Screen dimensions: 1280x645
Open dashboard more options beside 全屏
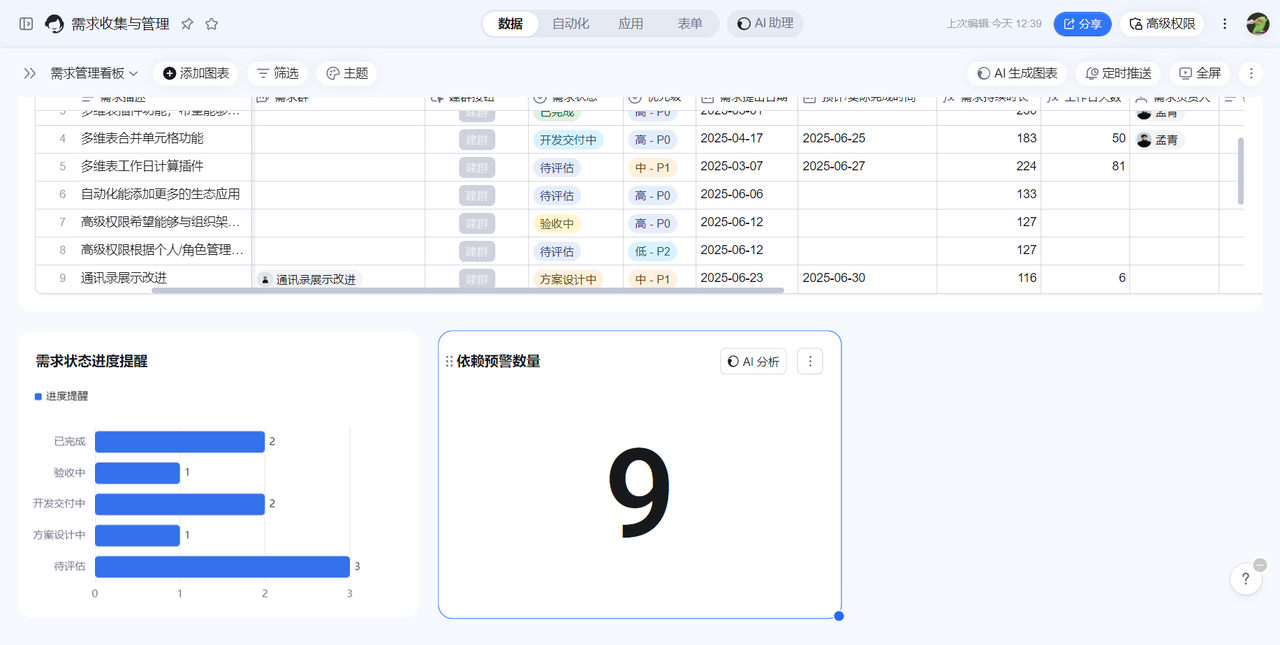1251,73
